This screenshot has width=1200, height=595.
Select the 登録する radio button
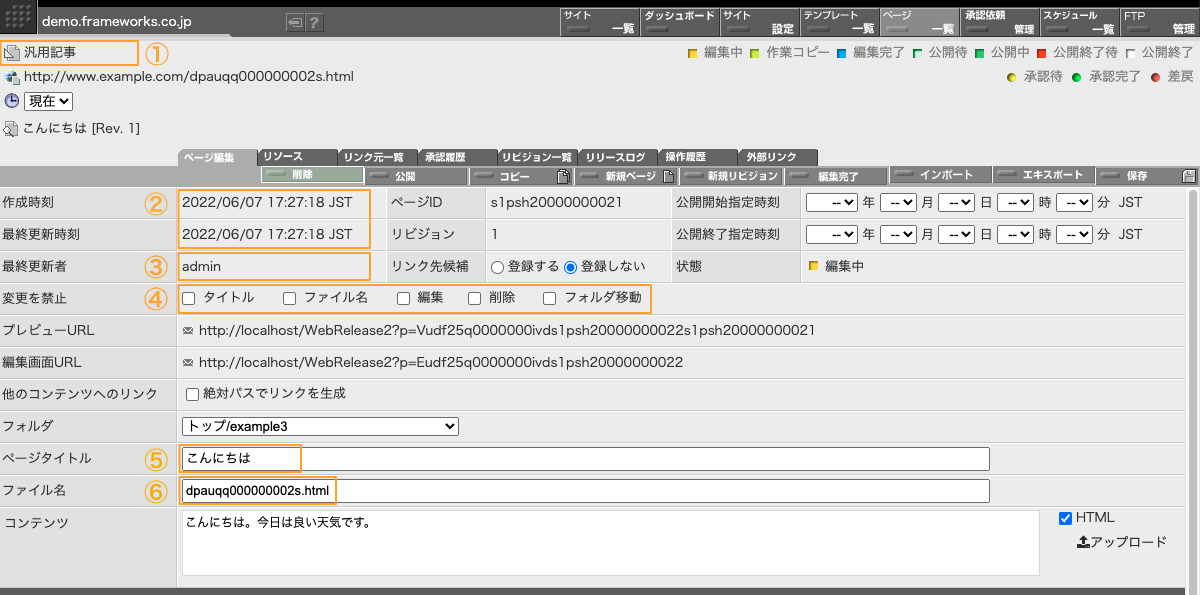496,267
